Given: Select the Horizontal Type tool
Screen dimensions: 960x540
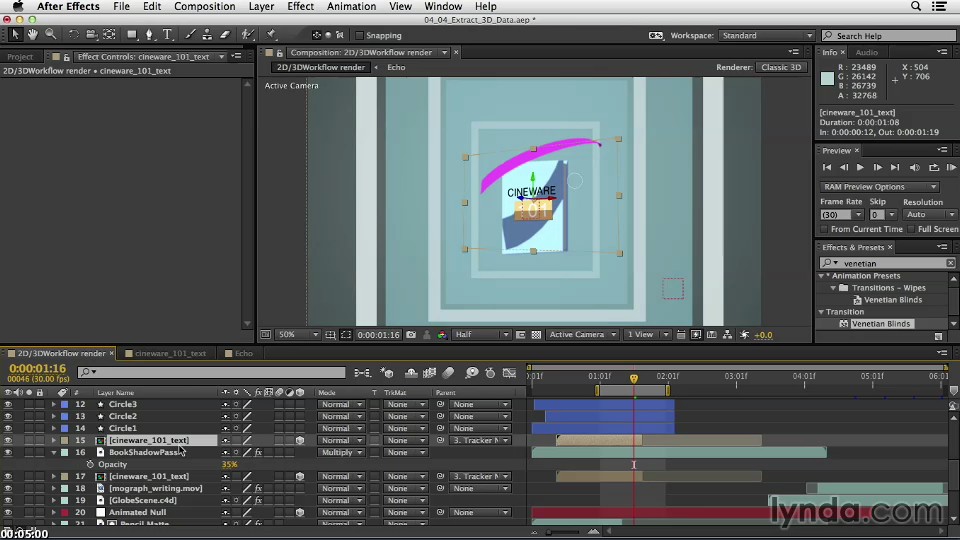Looking at the screenshot, I should coord(167,35).
